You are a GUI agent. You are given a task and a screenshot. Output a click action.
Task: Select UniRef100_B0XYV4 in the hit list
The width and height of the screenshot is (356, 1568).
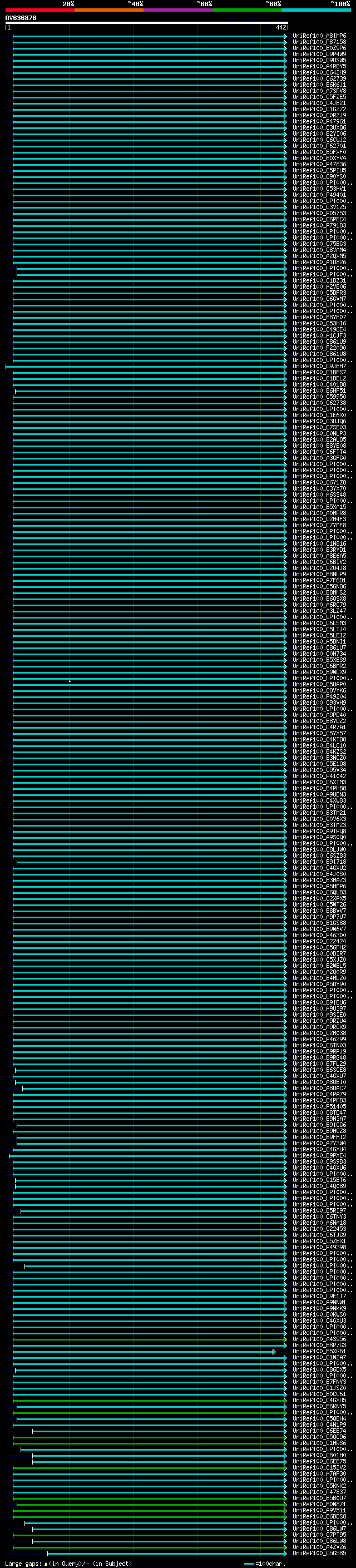tap(319, 159)
